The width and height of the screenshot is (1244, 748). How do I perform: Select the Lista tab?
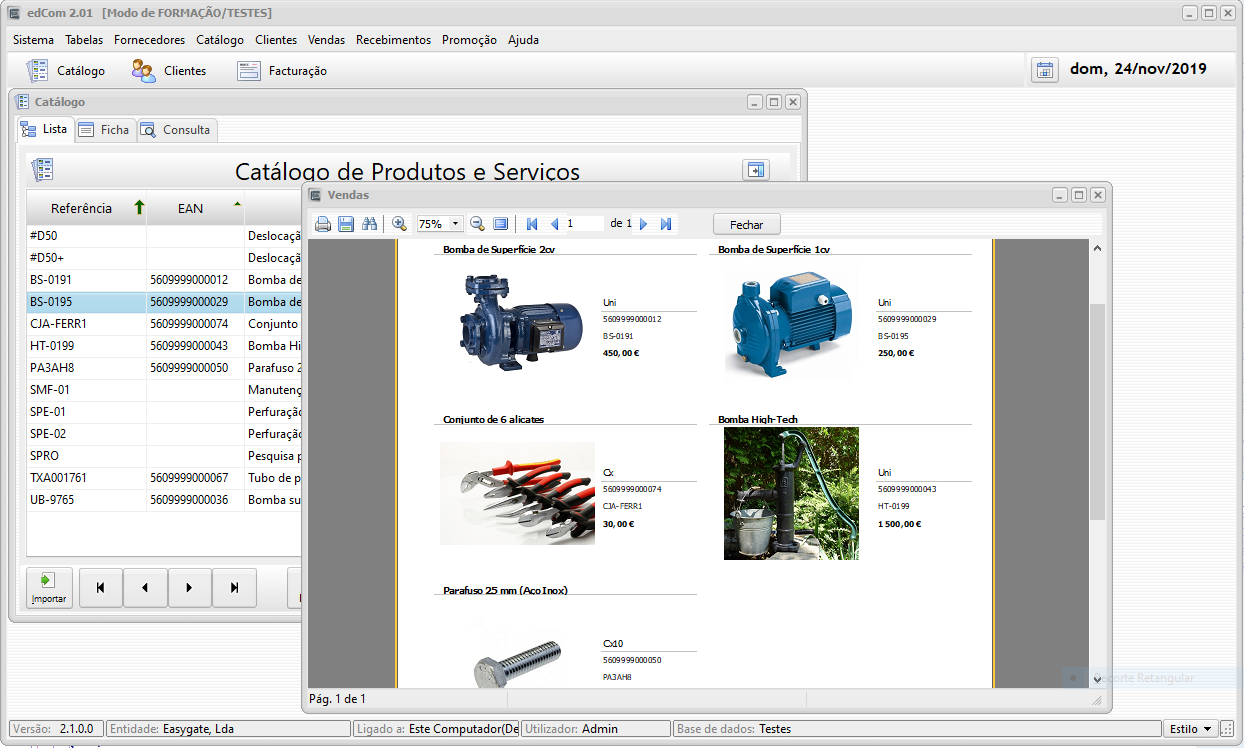coord(45,129)
